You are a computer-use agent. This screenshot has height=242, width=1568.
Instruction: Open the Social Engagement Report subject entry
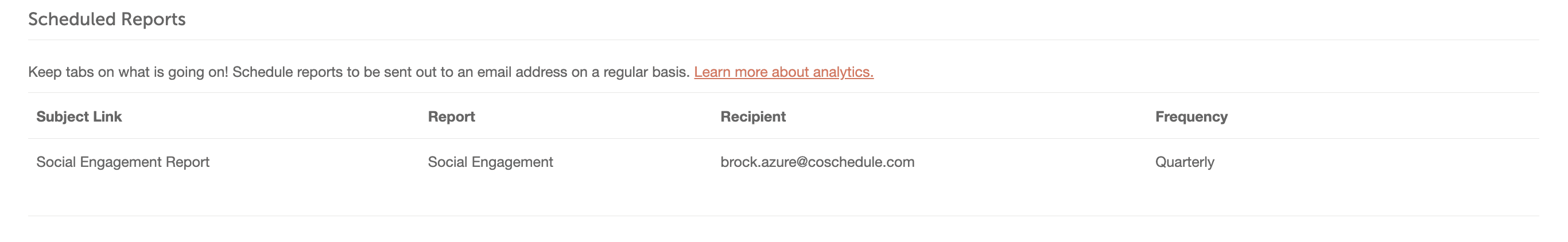[122, 162]
